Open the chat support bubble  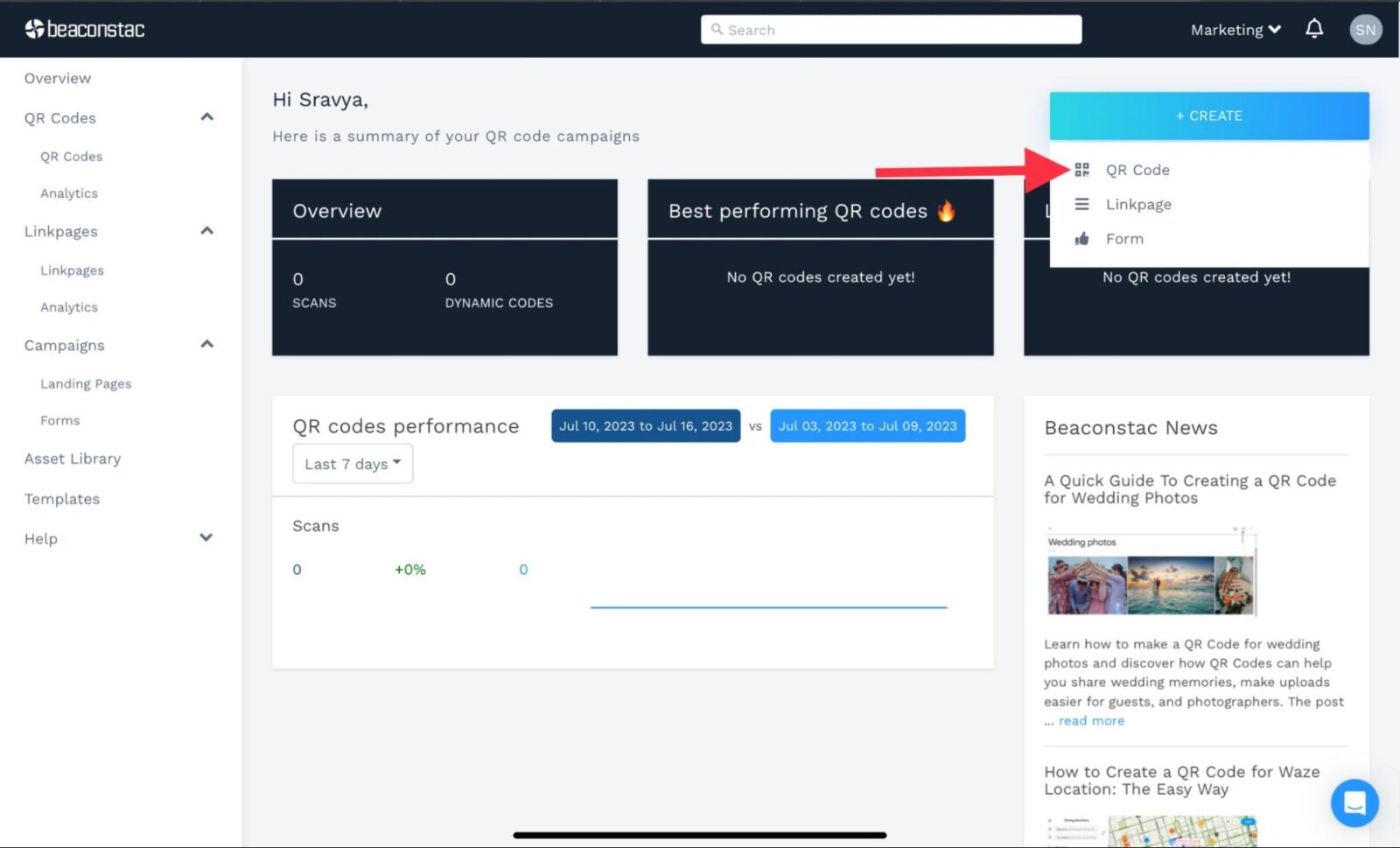click(1354, 802)
